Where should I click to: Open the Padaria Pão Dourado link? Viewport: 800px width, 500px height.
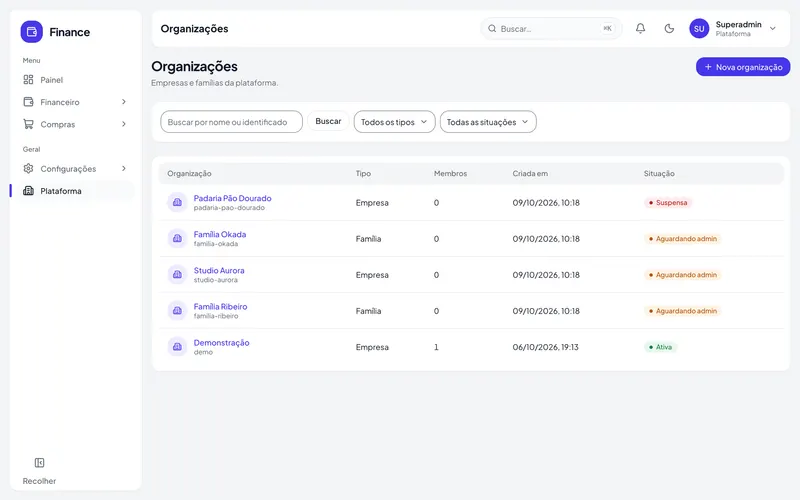pyautogui.click(x=233, y=198)
